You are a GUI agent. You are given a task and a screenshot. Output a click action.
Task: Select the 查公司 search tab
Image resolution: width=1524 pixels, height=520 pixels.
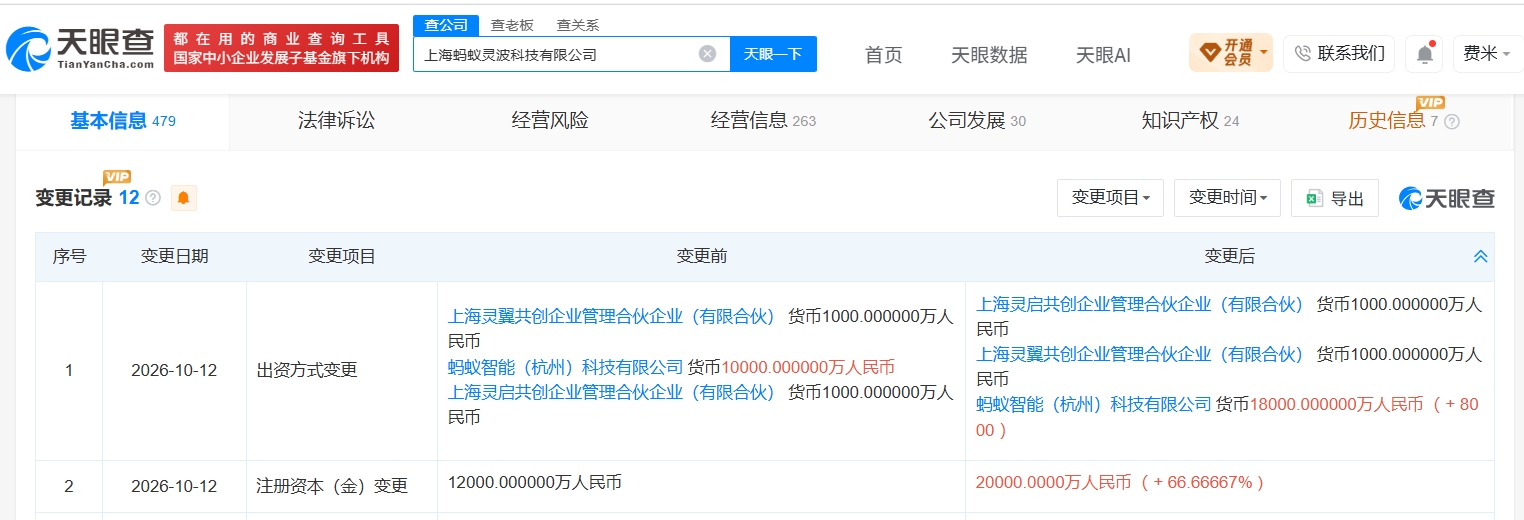pyautogui.click(x=446, y=25)
